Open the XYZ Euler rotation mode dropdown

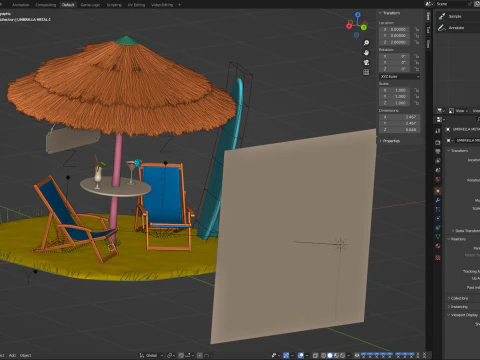(x=399, y=77)
